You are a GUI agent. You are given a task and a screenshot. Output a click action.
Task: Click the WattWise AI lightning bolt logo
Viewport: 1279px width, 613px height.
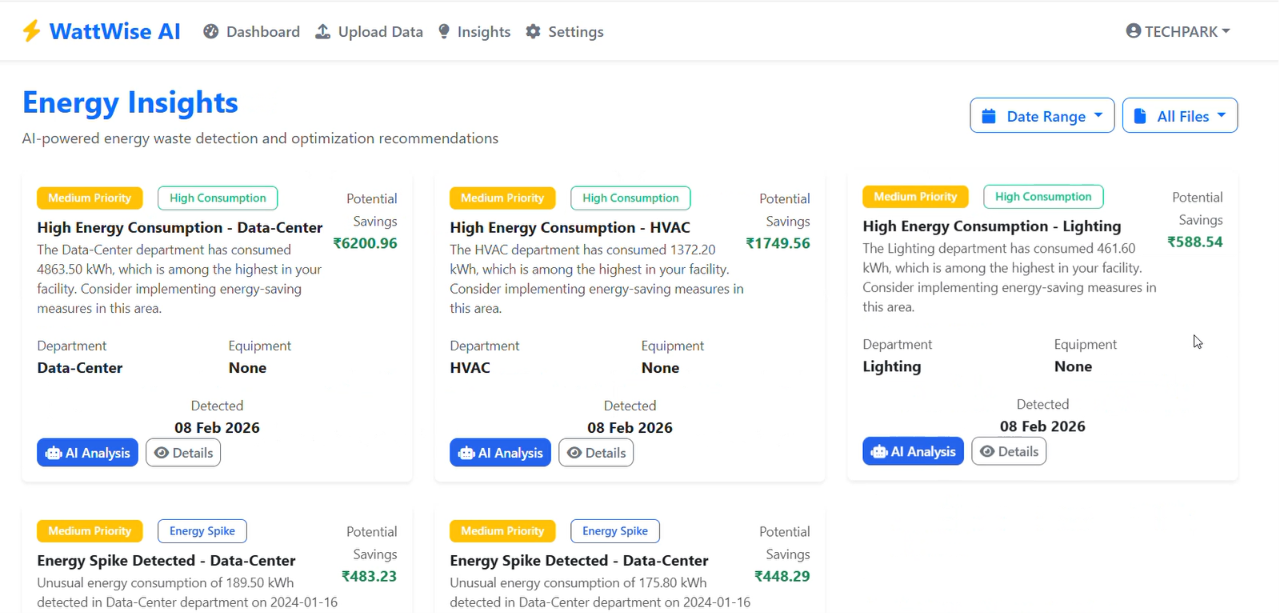pyautogui.click(x=31, y=31)
